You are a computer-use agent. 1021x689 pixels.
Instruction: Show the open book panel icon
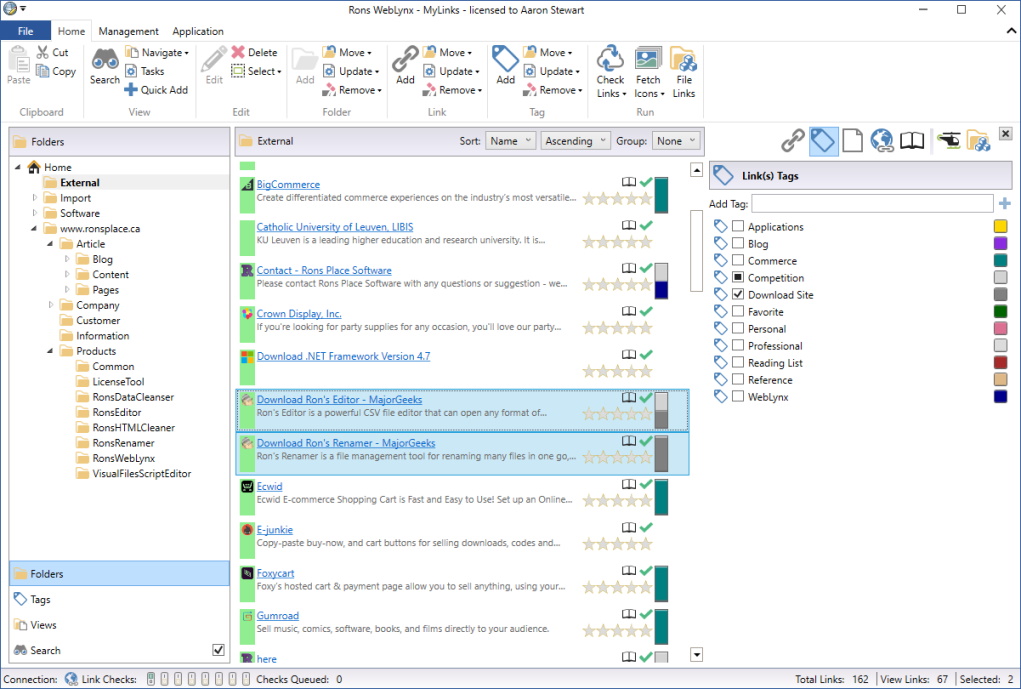click(912, 141)
